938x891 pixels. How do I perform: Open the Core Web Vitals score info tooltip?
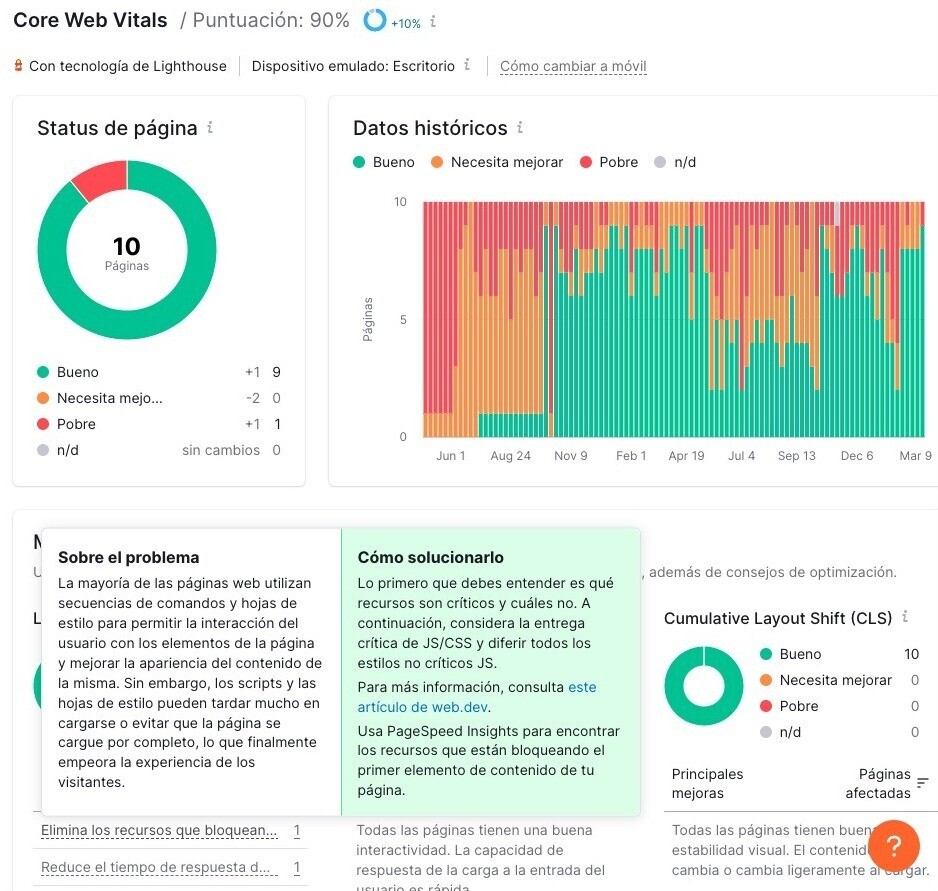pos(432,21)
